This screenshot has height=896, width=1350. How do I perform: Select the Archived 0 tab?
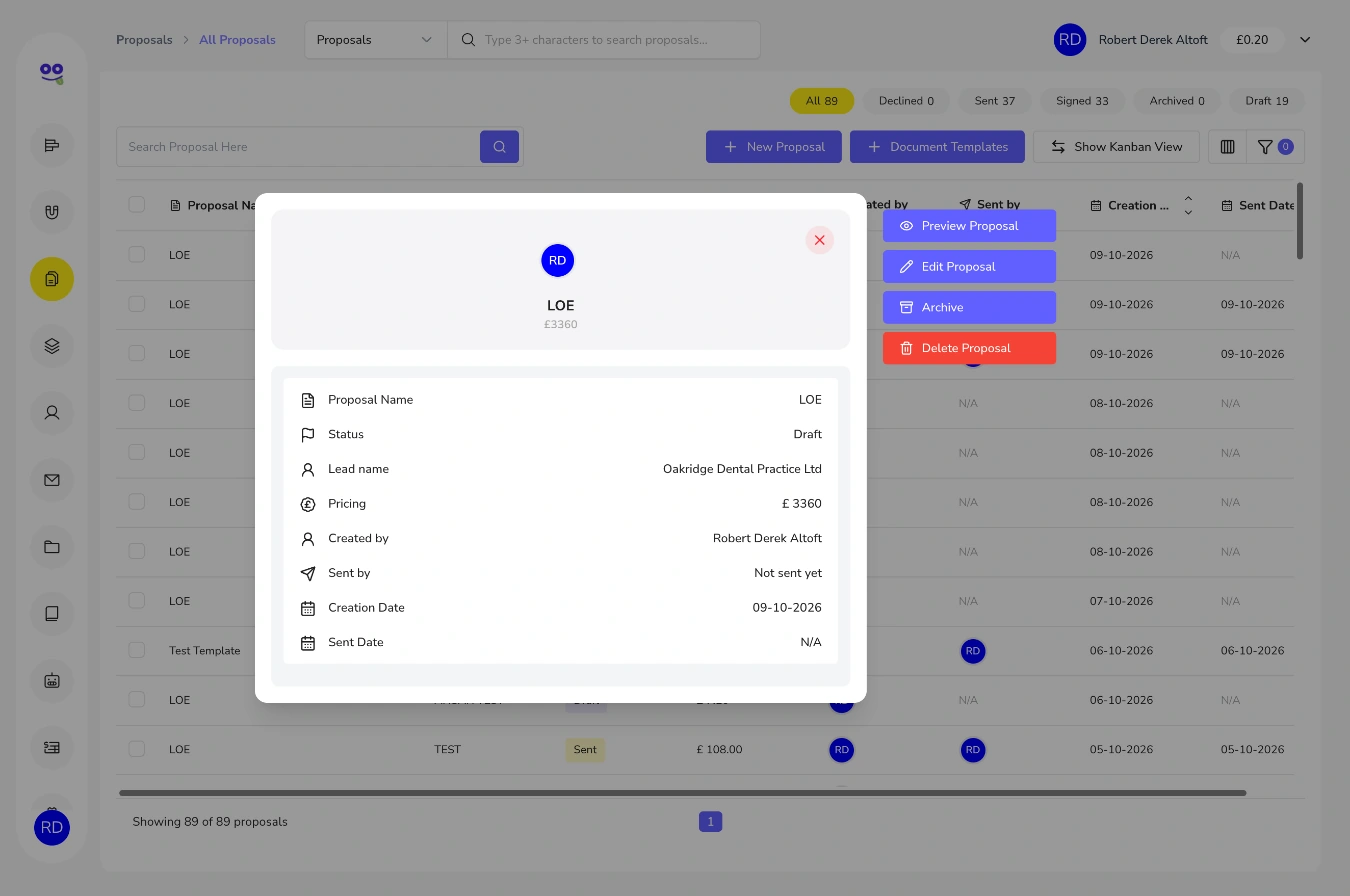(x=1177, y=101)
